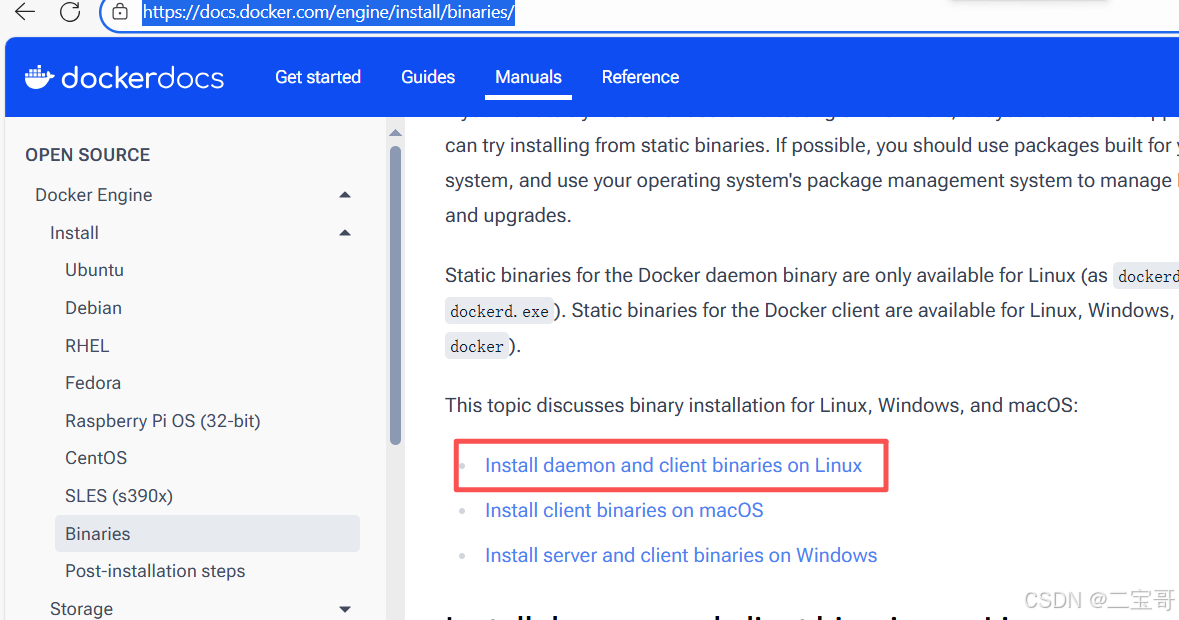Viewport: 1179px width, 620px height.
Task: Click the dockerd.exe inline code text
Action: (499, 311)
